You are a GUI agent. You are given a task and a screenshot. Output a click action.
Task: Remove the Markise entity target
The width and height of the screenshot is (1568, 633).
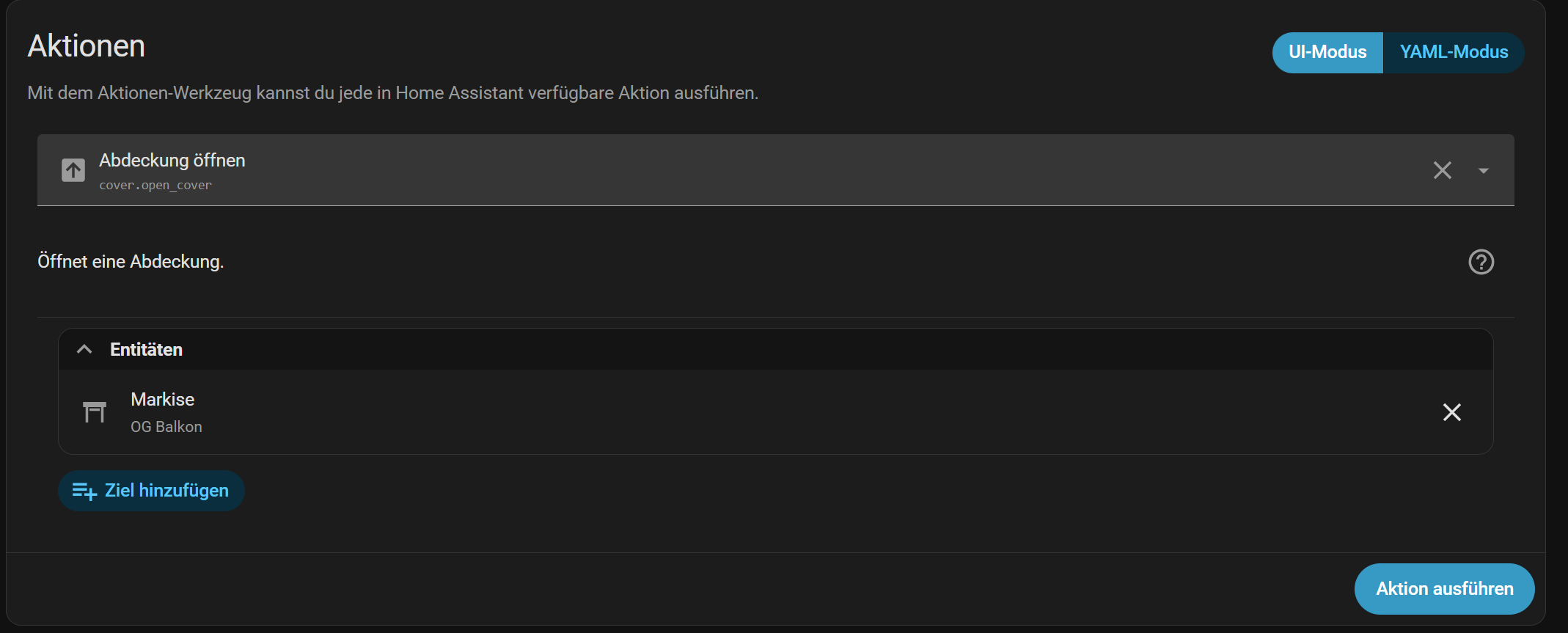click(x=1451, y=412)
